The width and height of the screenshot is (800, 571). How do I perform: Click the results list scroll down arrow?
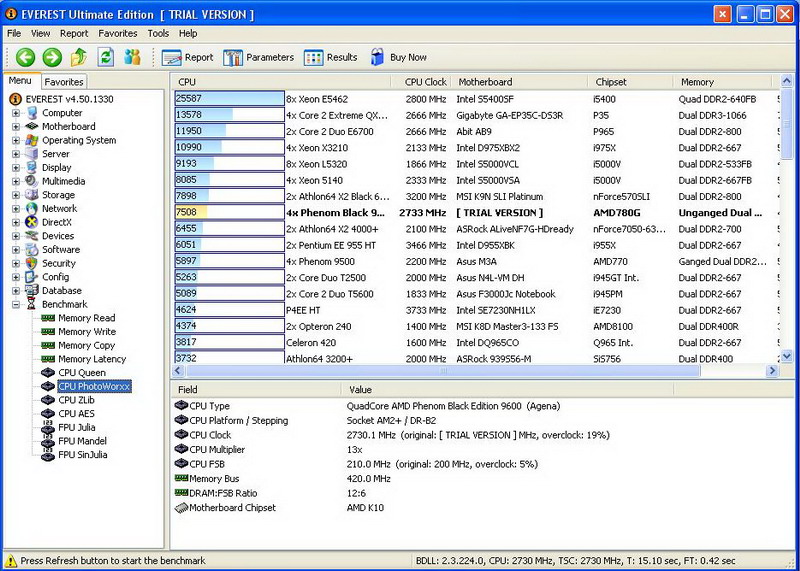coord(786,356)
